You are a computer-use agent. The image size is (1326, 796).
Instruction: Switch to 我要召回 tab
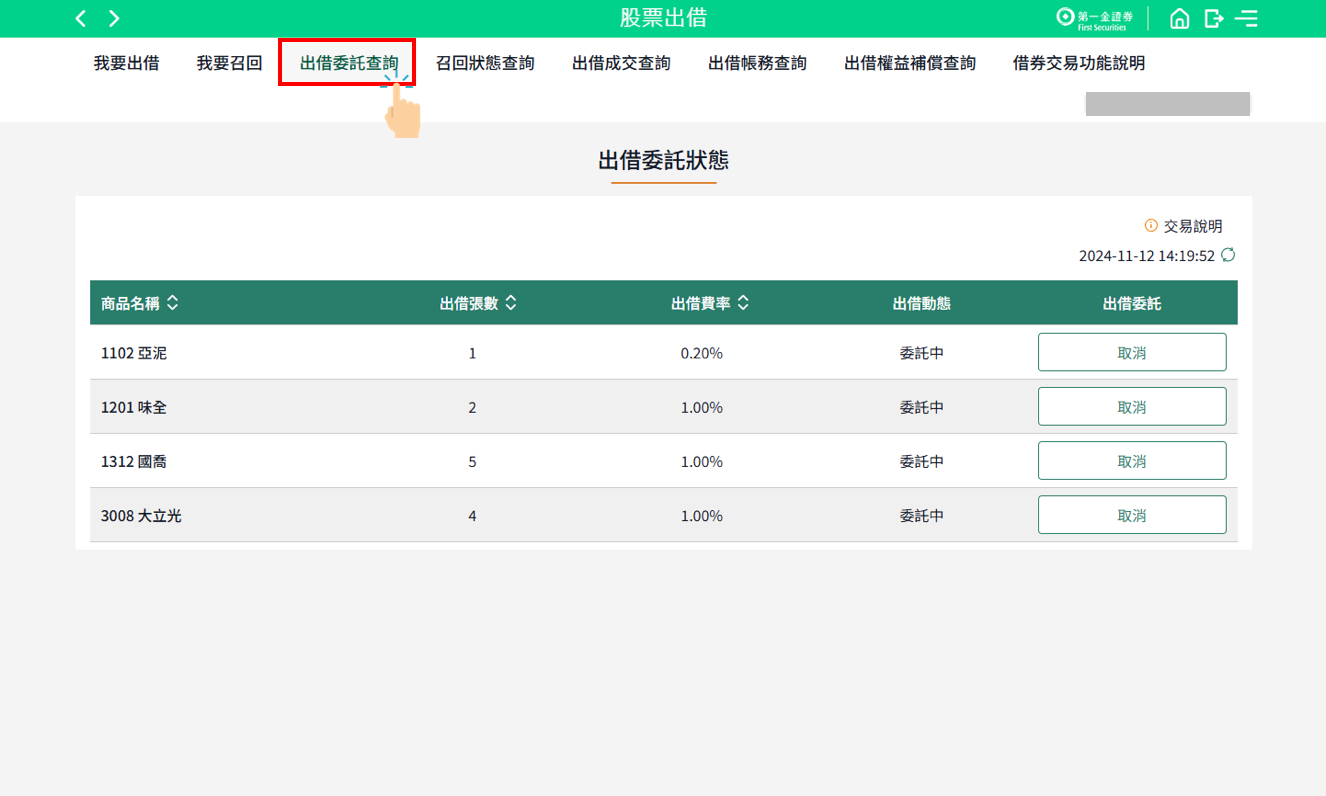coord(229,63)
